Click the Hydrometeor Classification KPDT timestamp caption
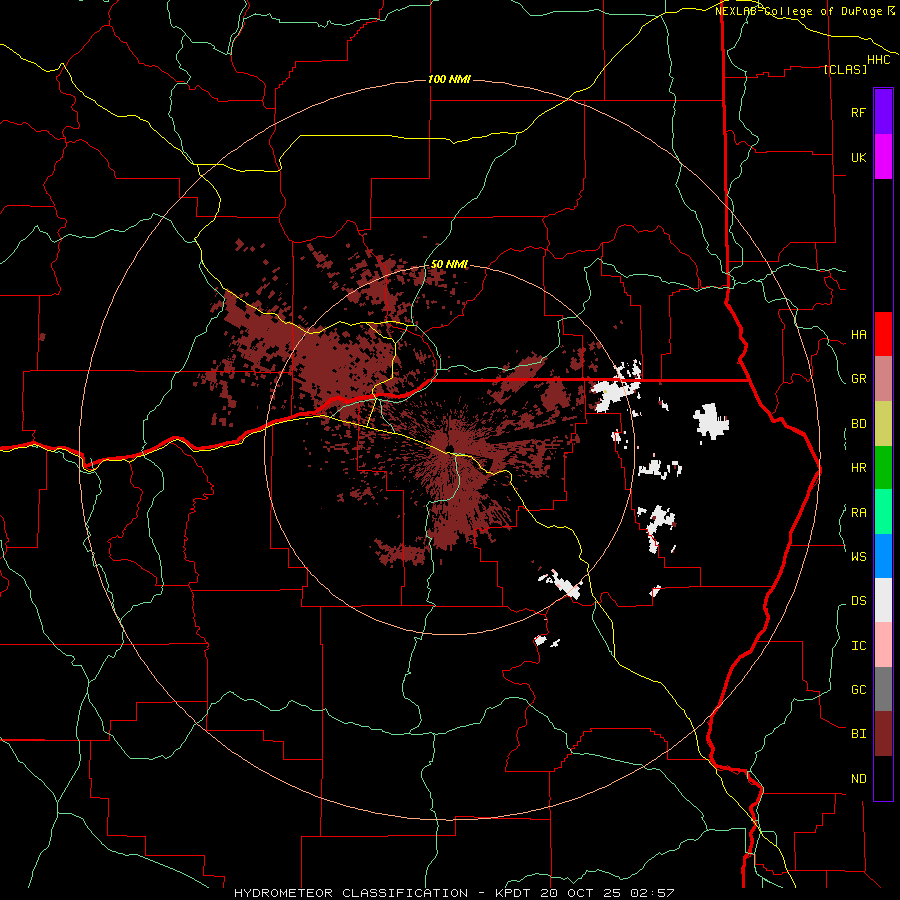 point(454,893)
